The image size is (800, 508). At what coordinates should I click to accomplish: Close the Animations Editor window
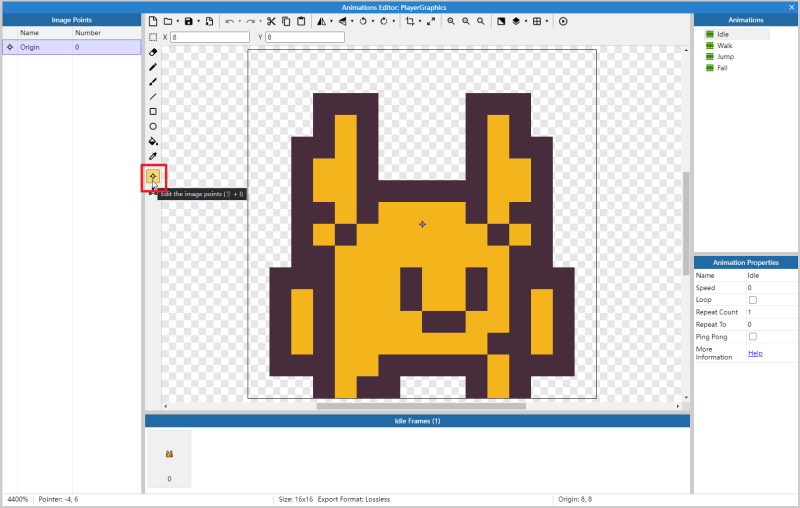click(x=792, y=7)
